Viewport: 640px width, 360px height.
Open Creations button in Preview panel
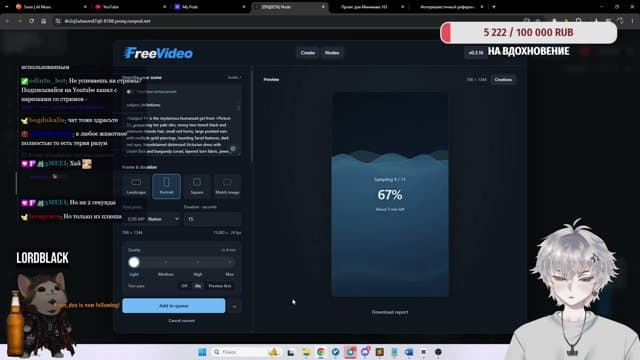(x=503, y=80)
